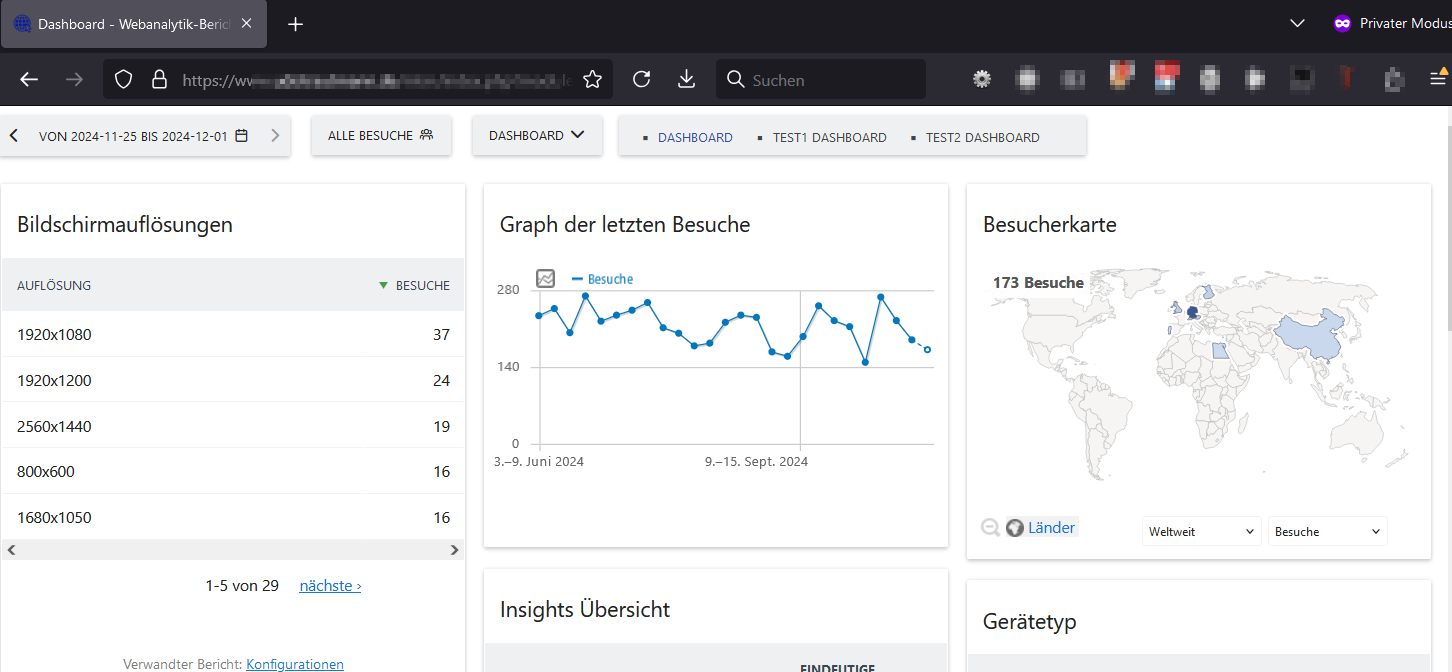Image resolution: width=1452 pixels, height=672 pixels.
Task: Open the Alle Besuche segment selector
Action: click(381, 136)
